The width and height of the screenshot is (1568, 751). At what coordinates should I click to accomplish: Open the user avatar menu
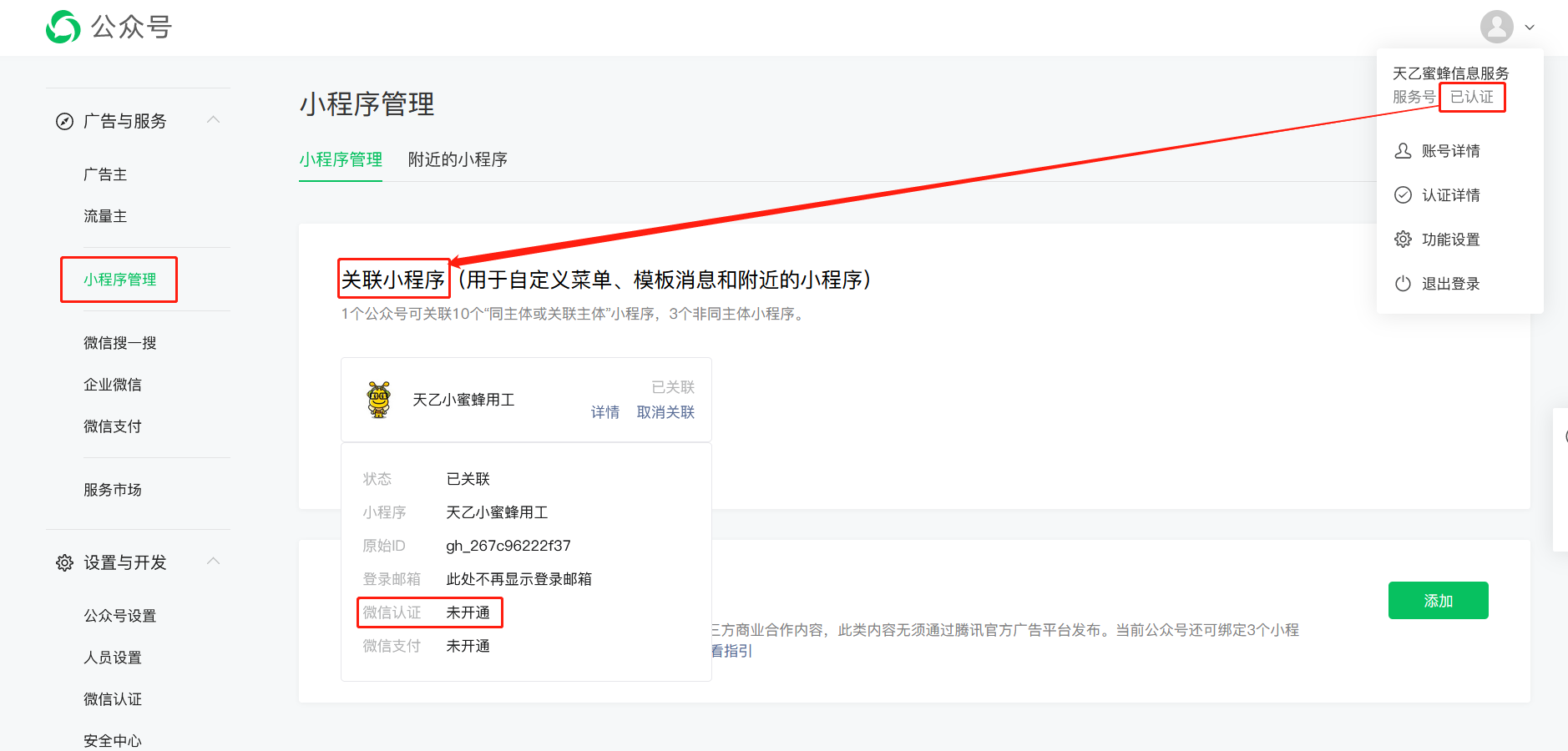tap(1496, 27)
